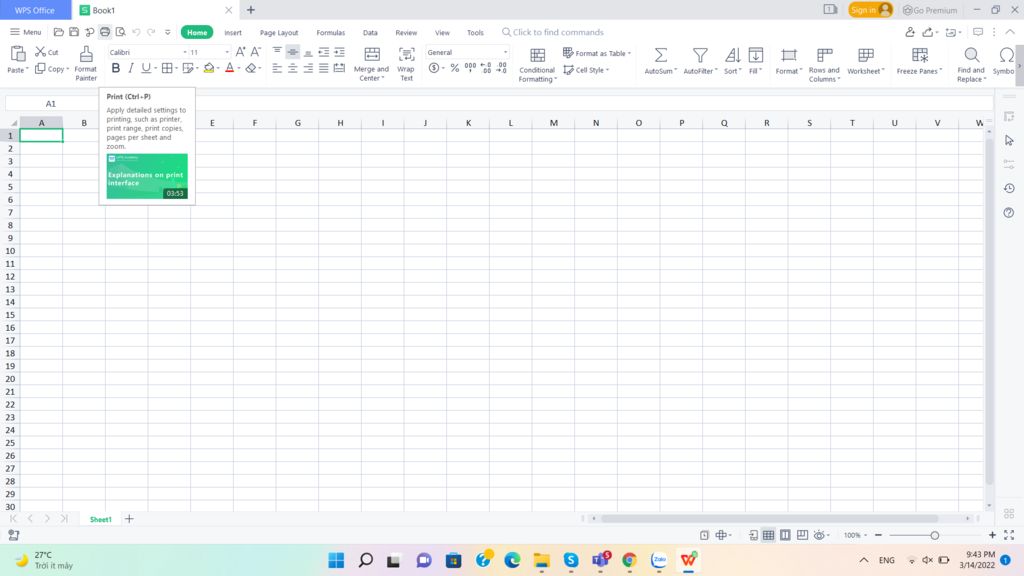
Task: Toggle full screen view in status bar
Action: coord(1009,535)
